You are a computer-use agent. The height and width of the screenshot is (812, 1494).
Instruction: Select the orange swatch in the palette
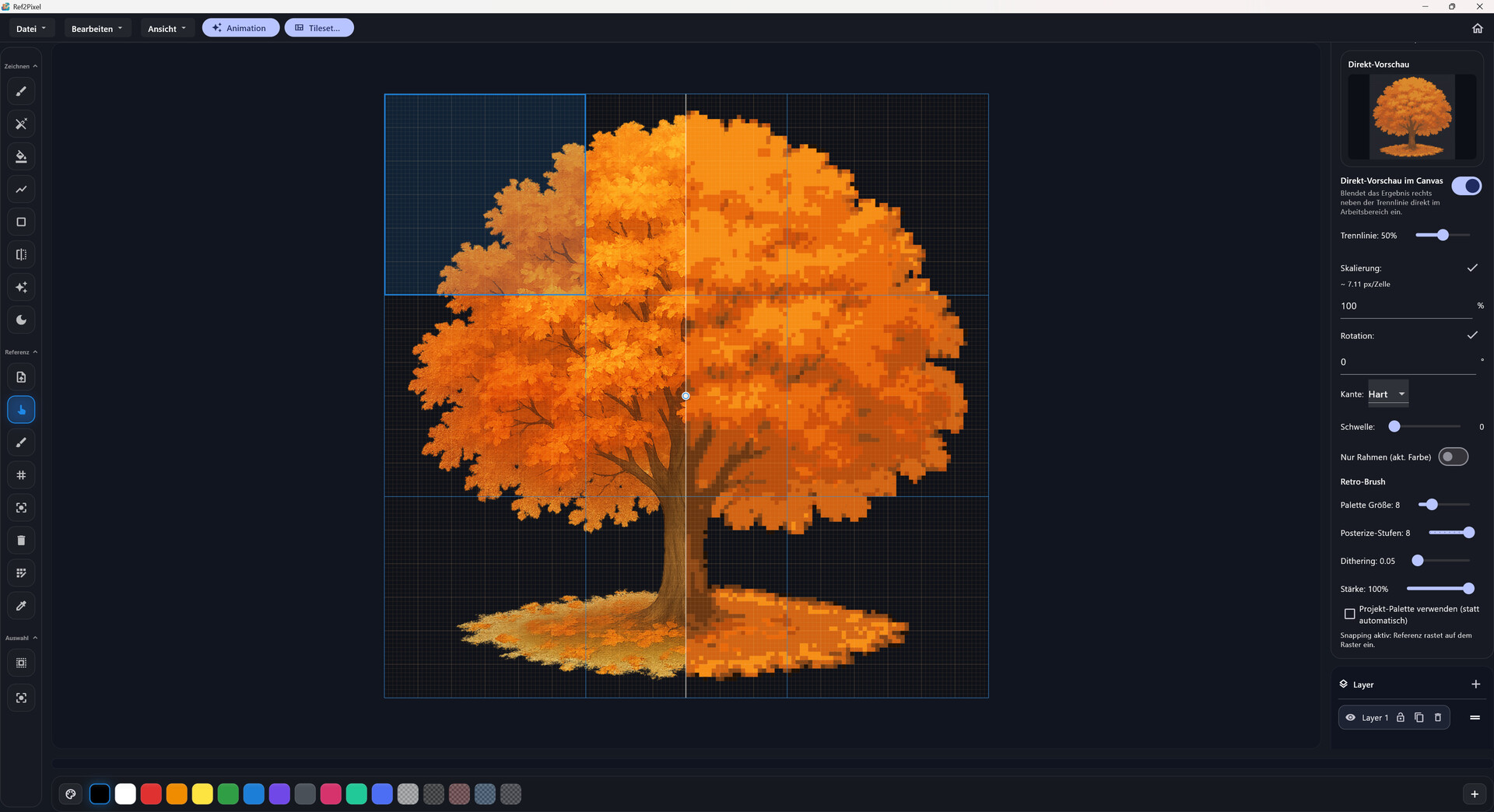coord(176,794)
